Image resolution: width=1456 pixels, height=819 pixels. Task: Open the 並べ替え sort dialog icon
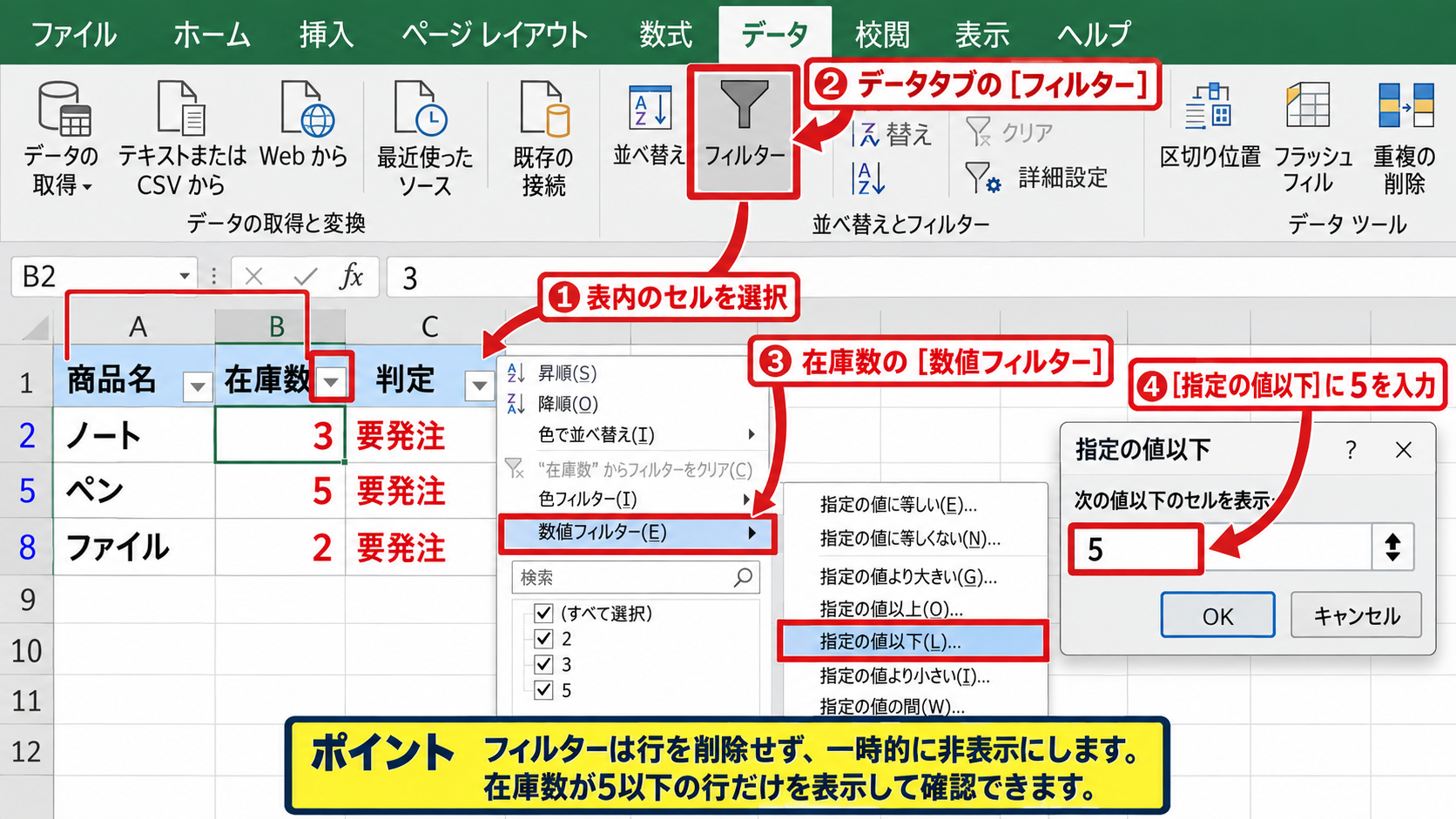click(x=650, y=109)
